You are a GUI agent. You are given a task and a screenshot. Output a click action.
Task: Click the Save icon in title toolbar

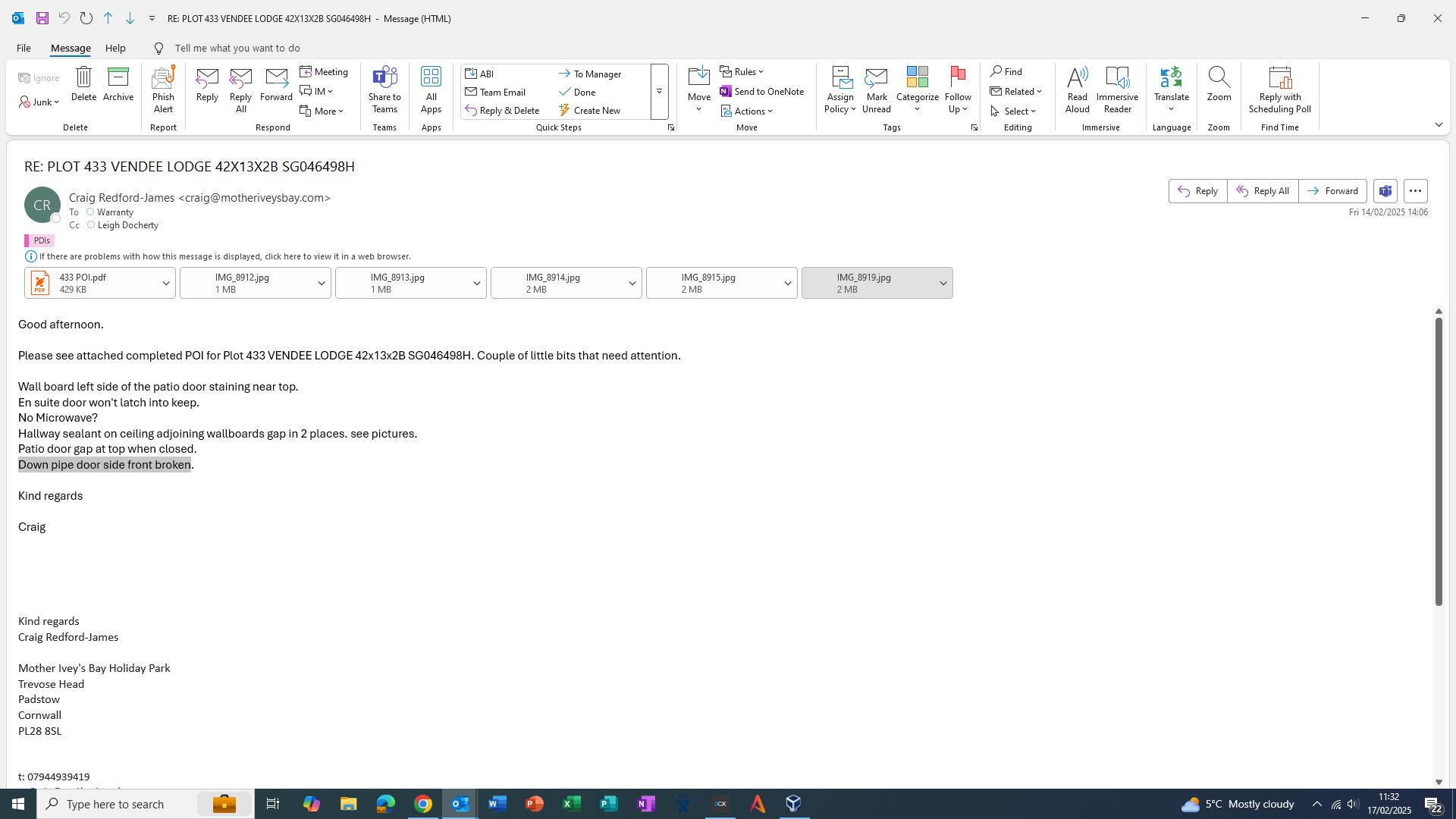point(42,18)
